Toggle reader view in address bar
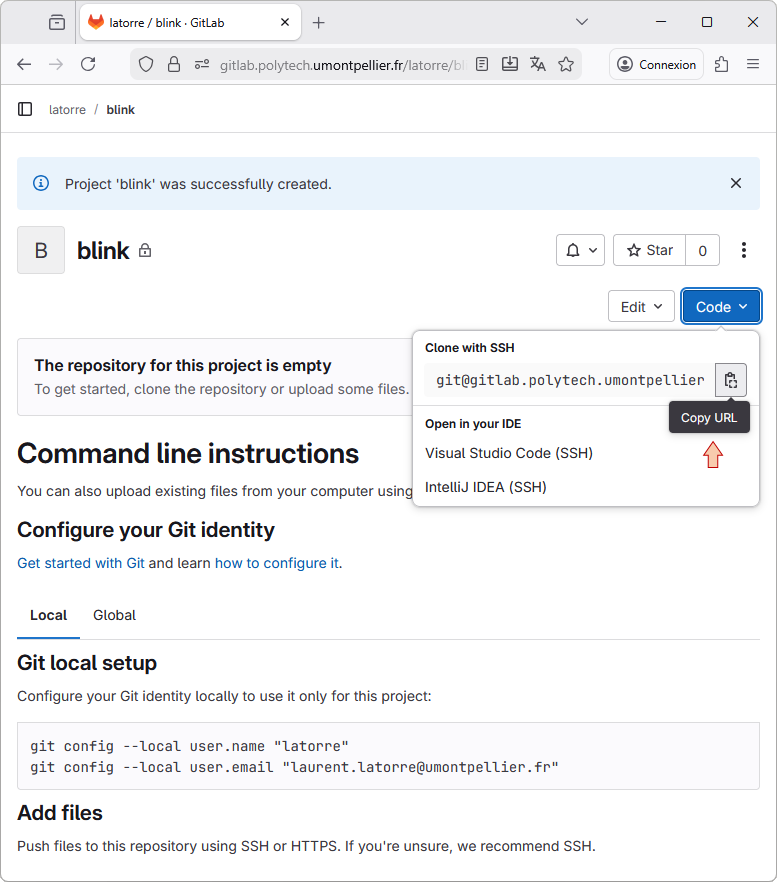The image size is (777, 882). click(482, 64)
